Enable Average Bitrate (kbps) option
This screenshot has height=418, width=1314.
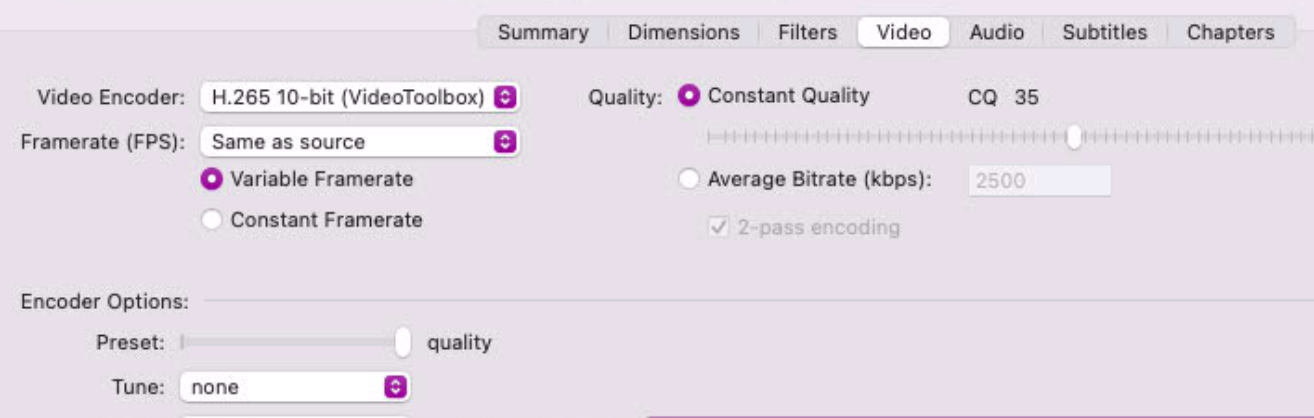point(689,180)
